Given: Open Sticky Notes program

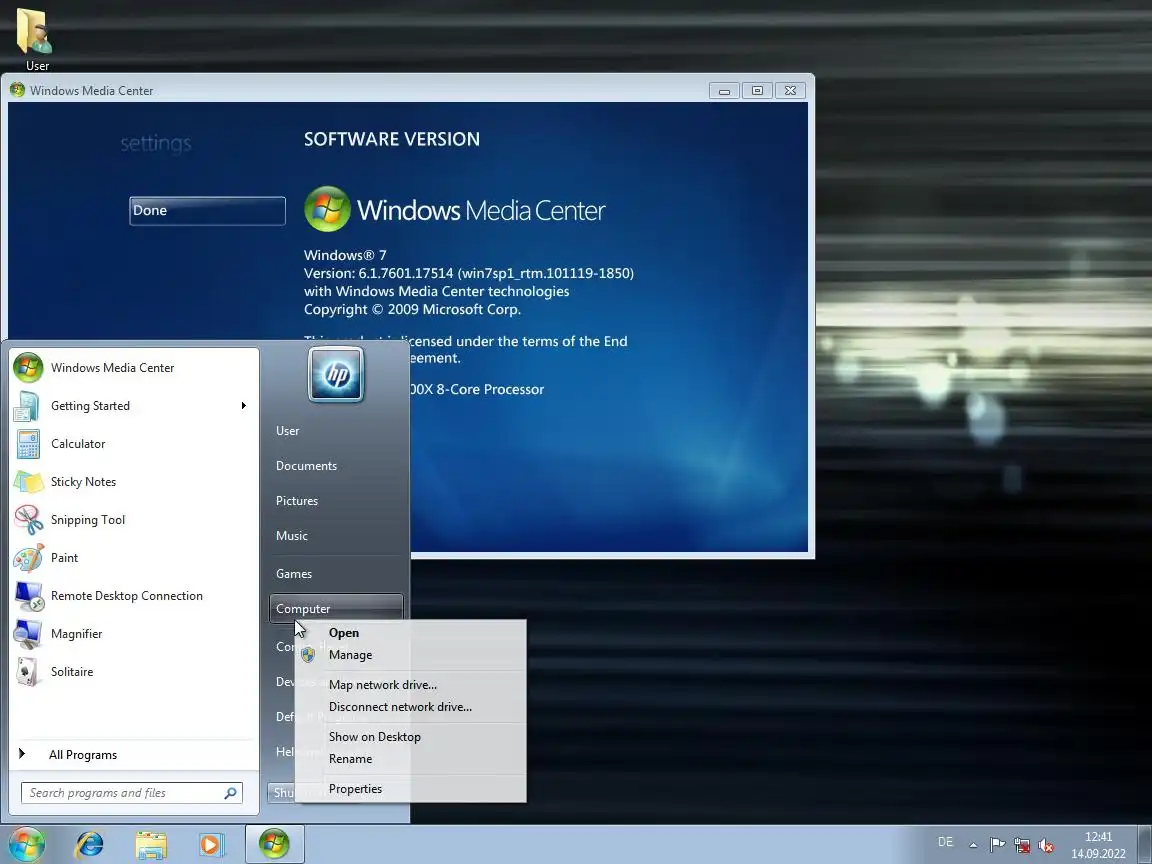Looking at the screenshot, I should (x=134, y=482).
